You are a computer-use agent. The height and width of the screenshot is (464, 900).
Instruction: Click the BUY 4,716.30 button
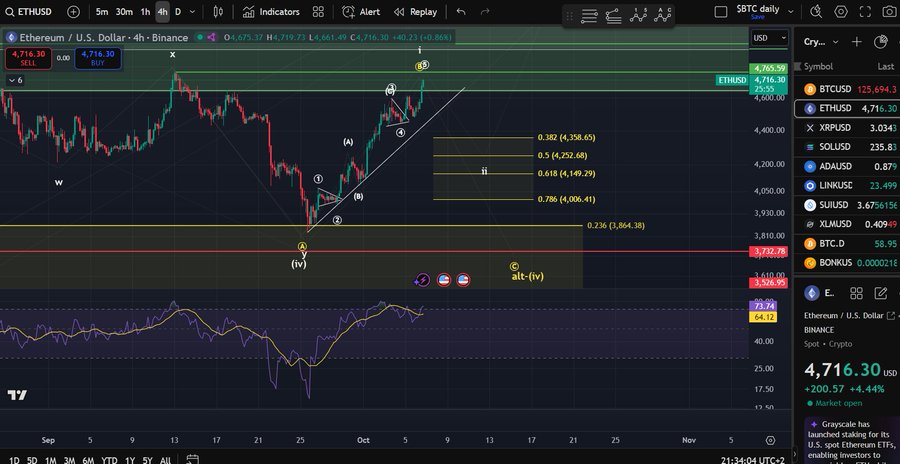(x=98, y=58)
